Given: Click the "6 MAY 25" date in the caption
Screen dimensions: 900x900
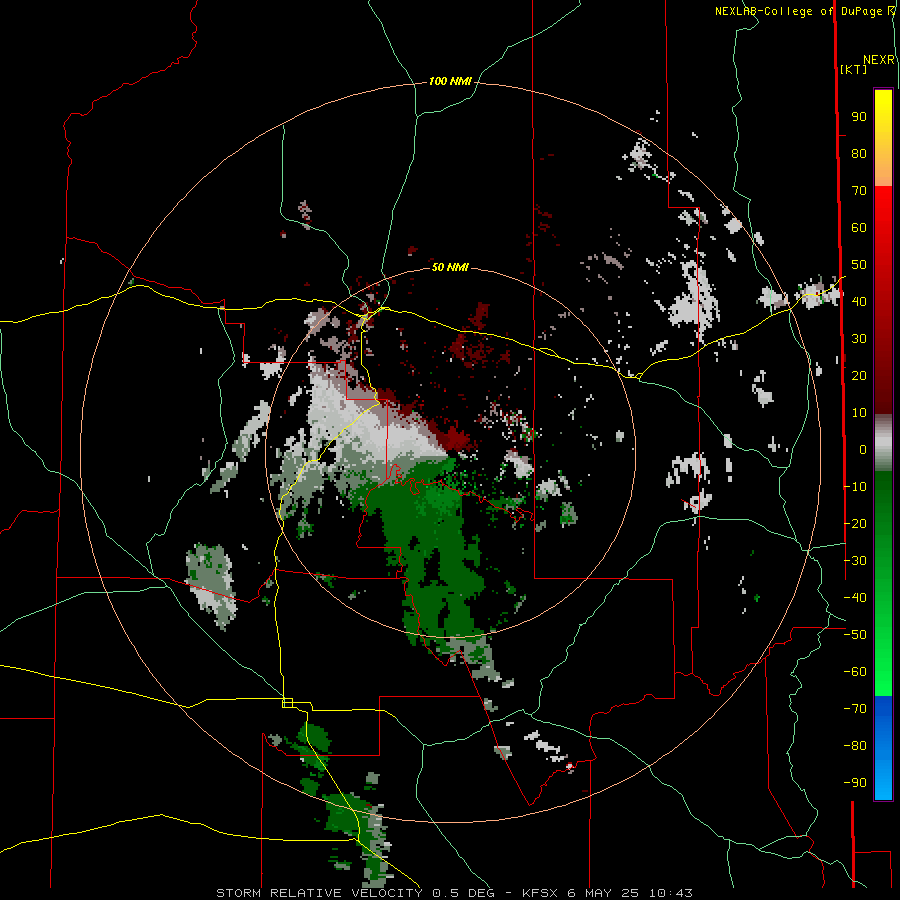Looking at the screenshot, I should (x=604, y=893).
